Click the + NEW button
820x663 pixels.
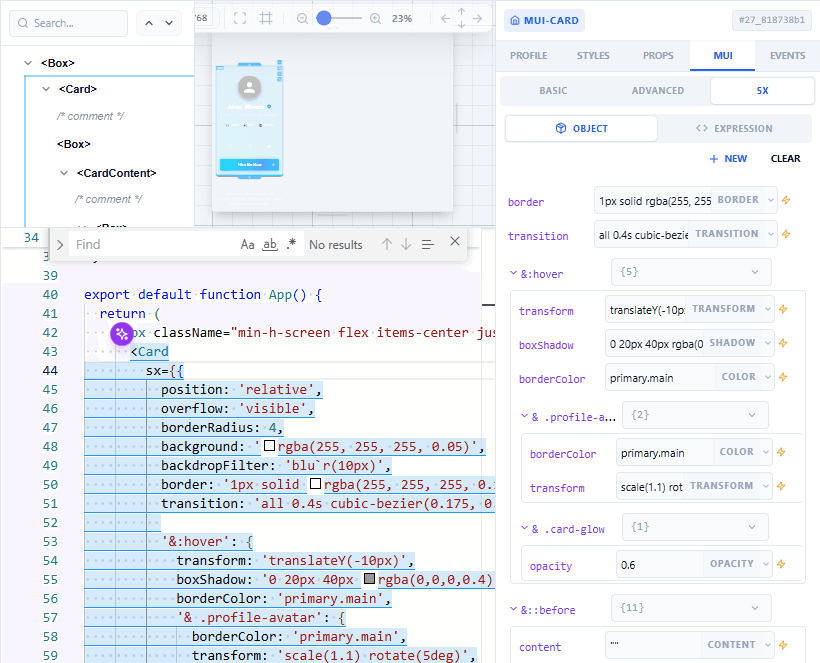(x=728, y=158)
